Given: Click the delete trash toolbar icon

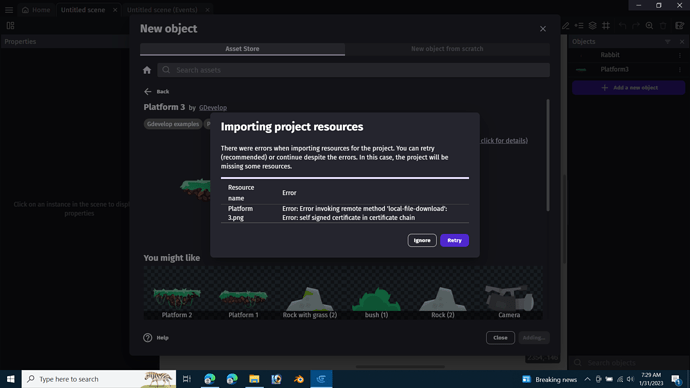Looking at the screenshot, I should 663,26.
